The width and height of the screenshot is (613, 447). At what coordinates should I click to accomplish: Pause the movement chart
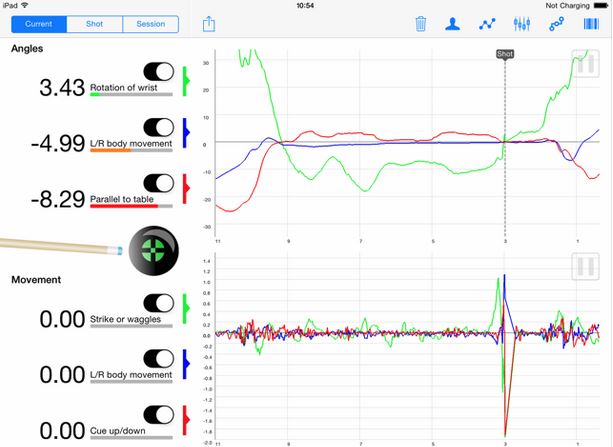click(585, 266)
